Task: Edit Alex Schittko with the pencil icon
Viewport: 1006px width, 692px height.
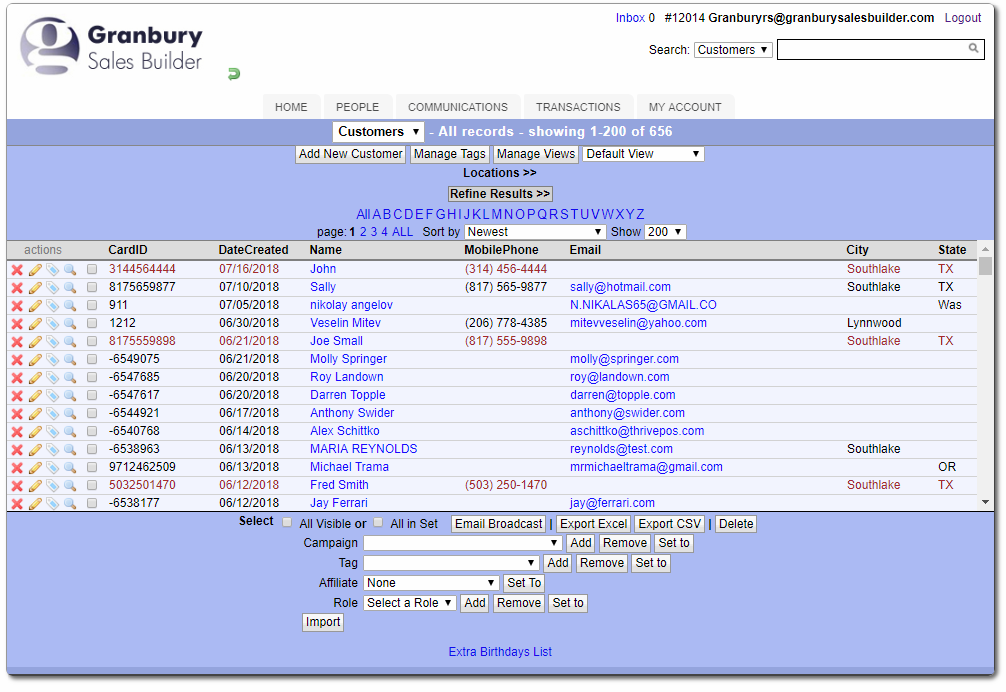Action: 35,432
